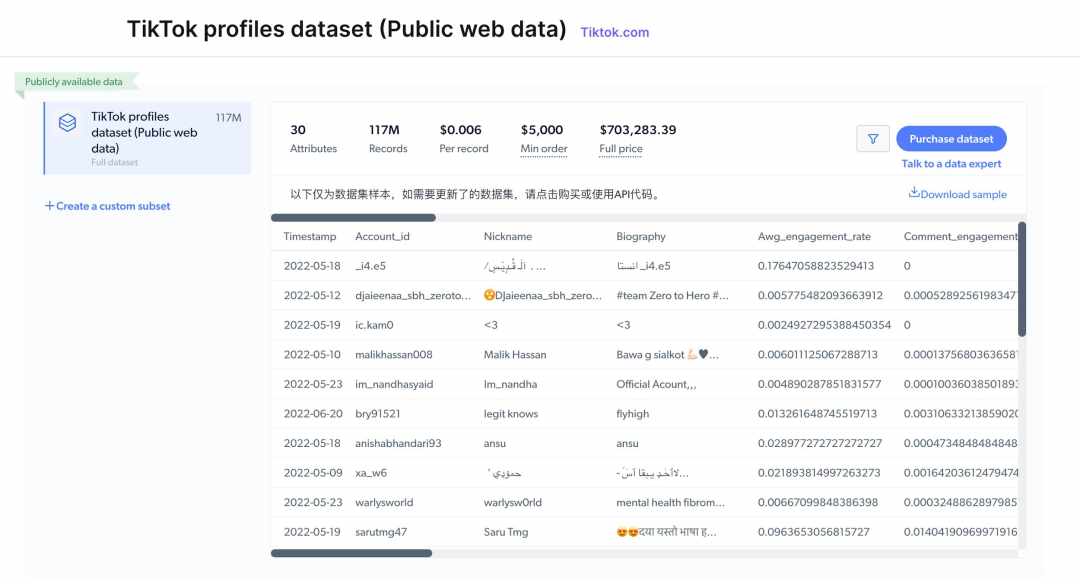Click the dataset stack icon in sidebar
Screen dimensions: 1080x584
click(68, 123)
